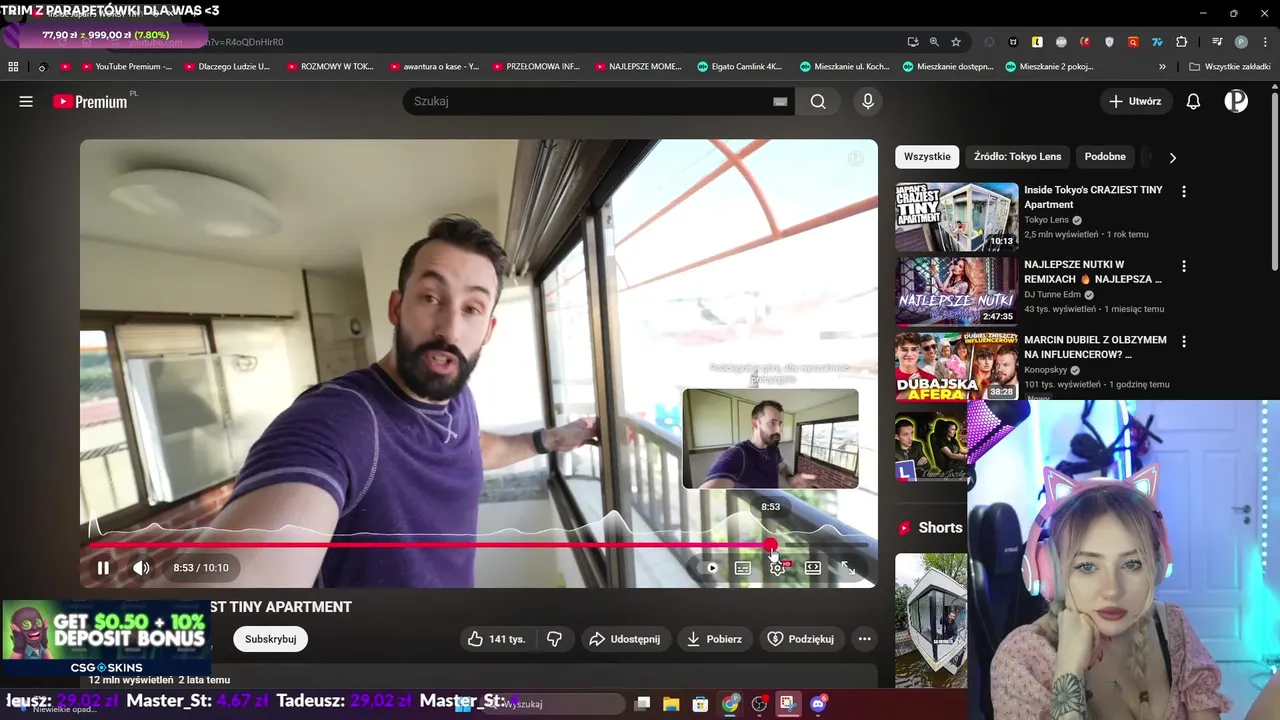Click the zoom magnifier in address bar
This screenshot has height=720, width=1280.
[x=934, y=42]
